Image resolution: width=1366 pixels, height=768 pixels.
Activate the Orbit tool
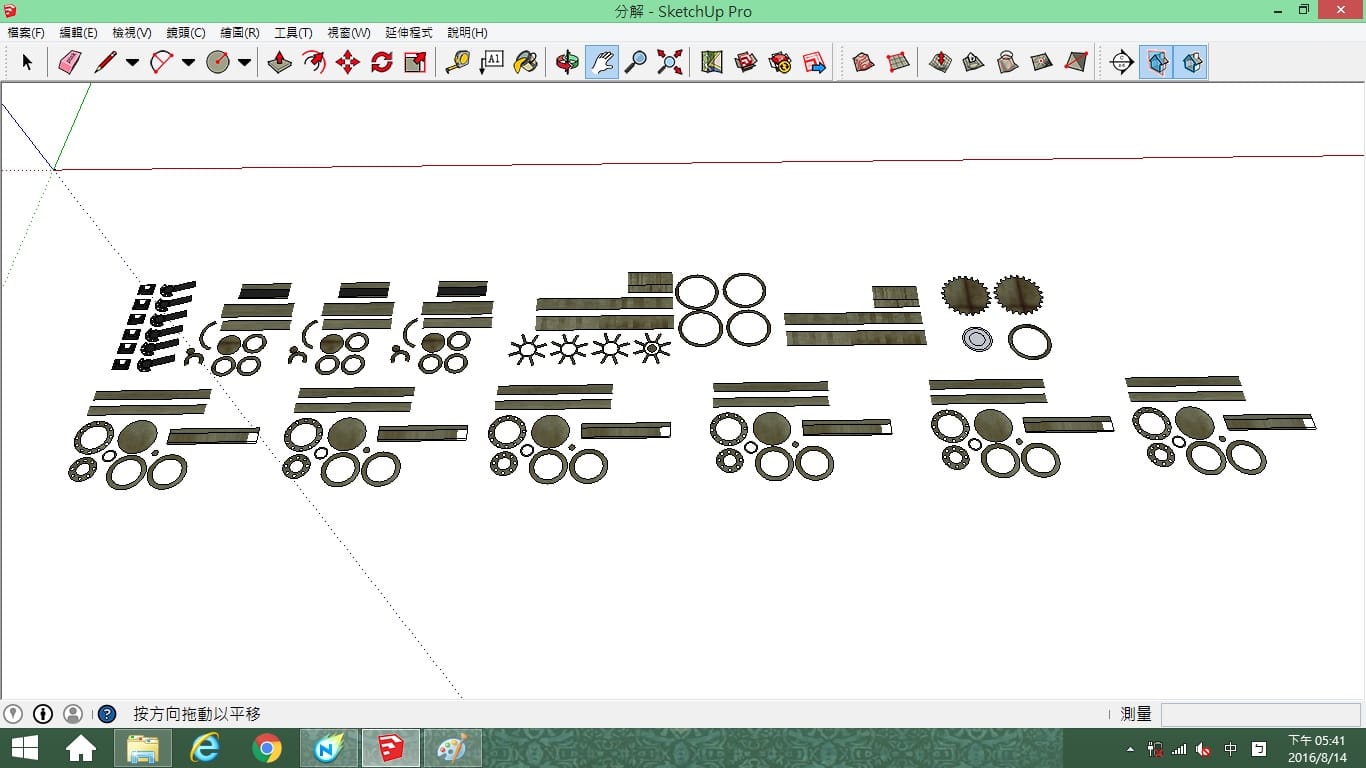(568, 62)
